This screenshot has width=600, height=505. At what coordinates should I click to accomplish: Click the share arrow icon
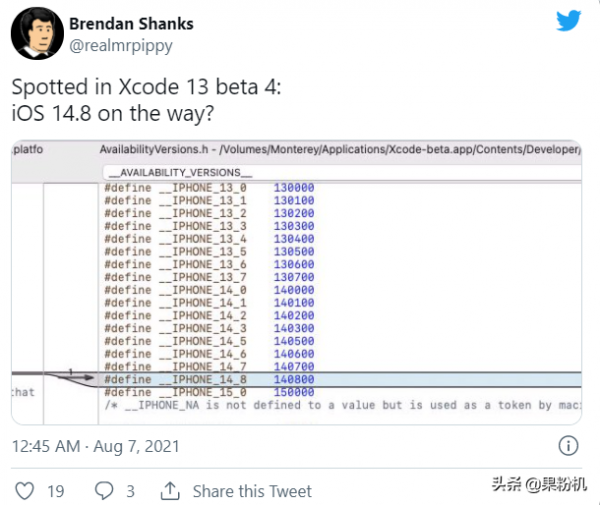[x=170, y=491]
